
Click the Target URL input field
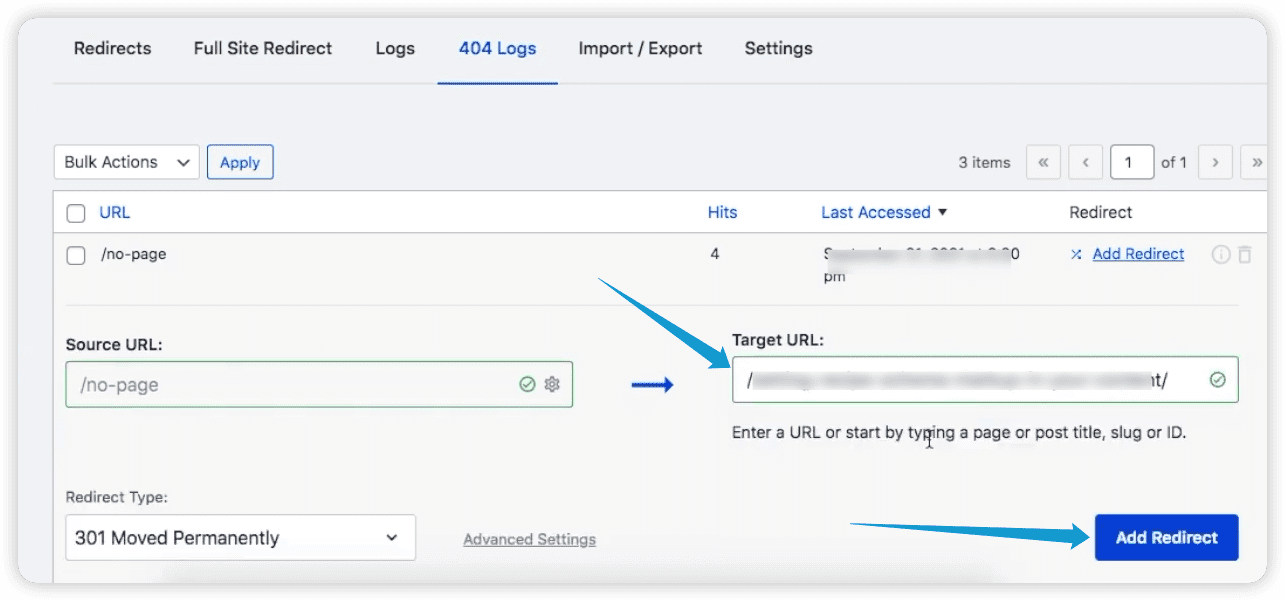(985, 380)
